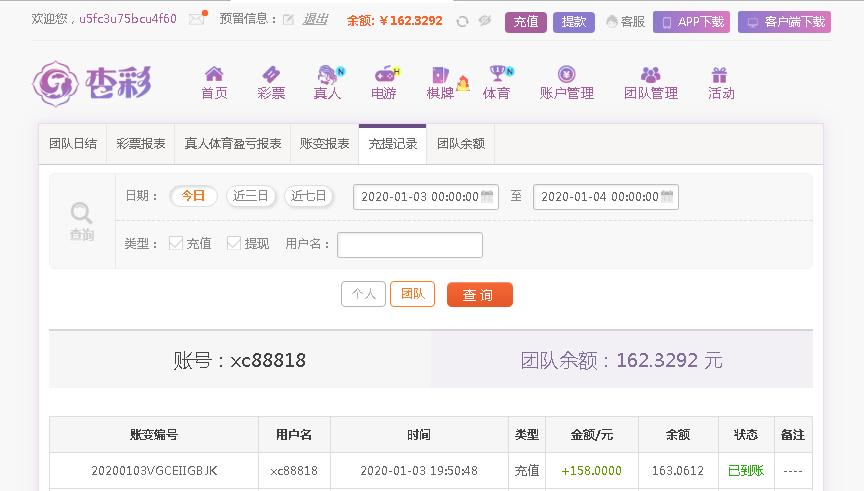864x491 pixels.
Task: Click APP下载 button
Action: 692,22
